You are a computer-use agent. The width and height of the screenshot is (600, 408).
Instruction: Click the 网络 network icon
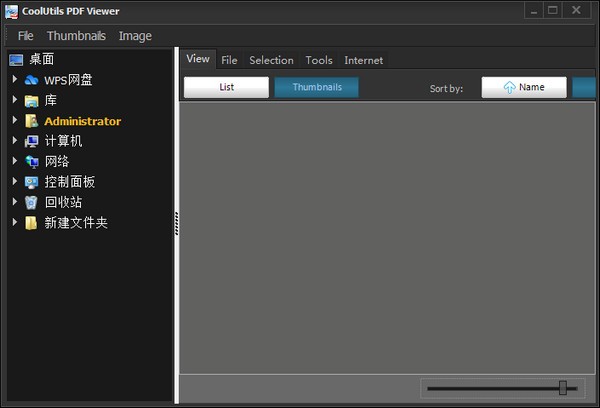pyautogui.click(x=32, y=162)
